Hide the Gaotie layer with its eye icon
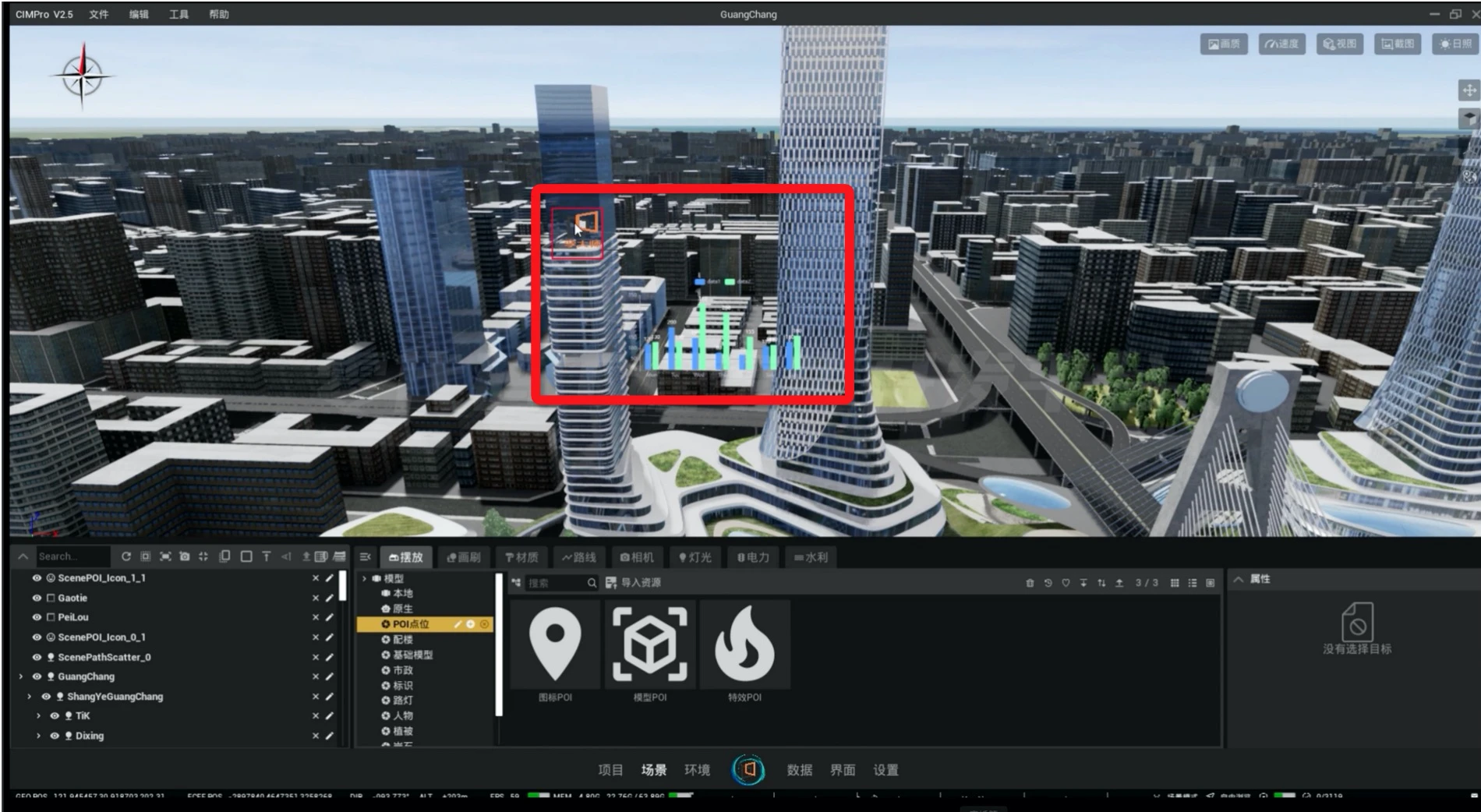1481x812 pixels. [37, 598]
